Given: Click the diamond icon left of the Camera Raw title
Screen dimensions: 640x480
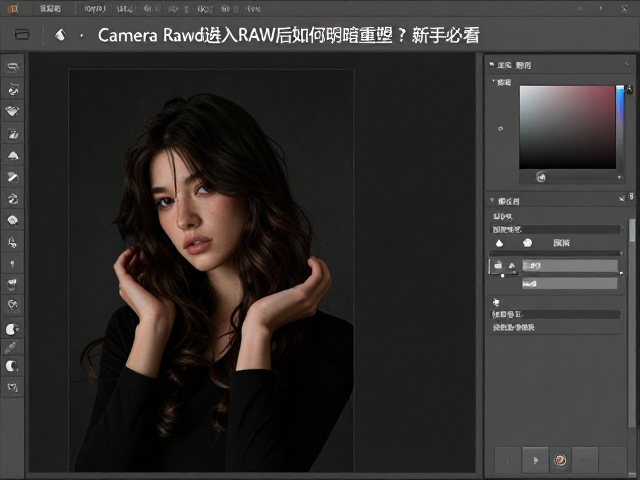Looking at the screenshot, I should pyautogui.click(x=60, y=35).
